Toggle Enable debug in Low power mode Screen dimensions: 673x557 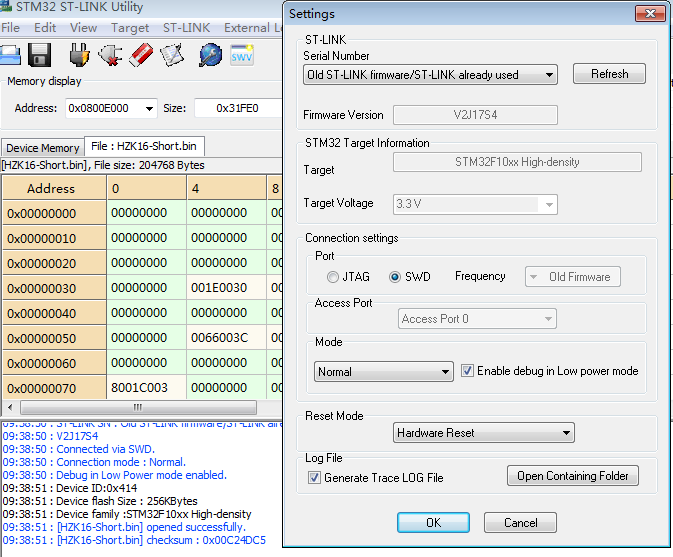click(467, 370)
